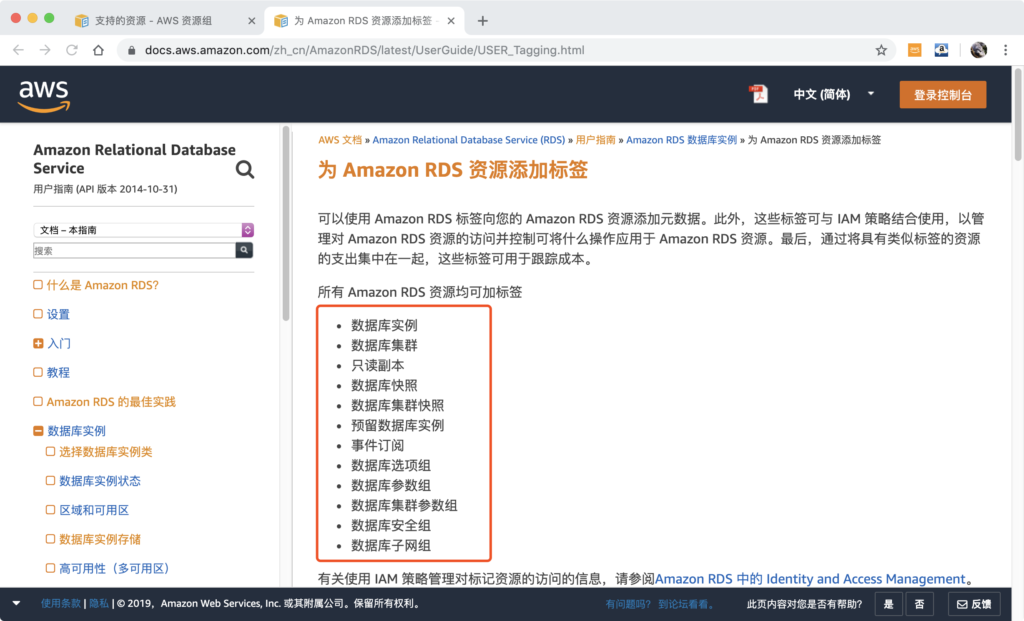Bookmark this page with star icon
Screen dimensions: 1024x621
[x=881, y=50]
